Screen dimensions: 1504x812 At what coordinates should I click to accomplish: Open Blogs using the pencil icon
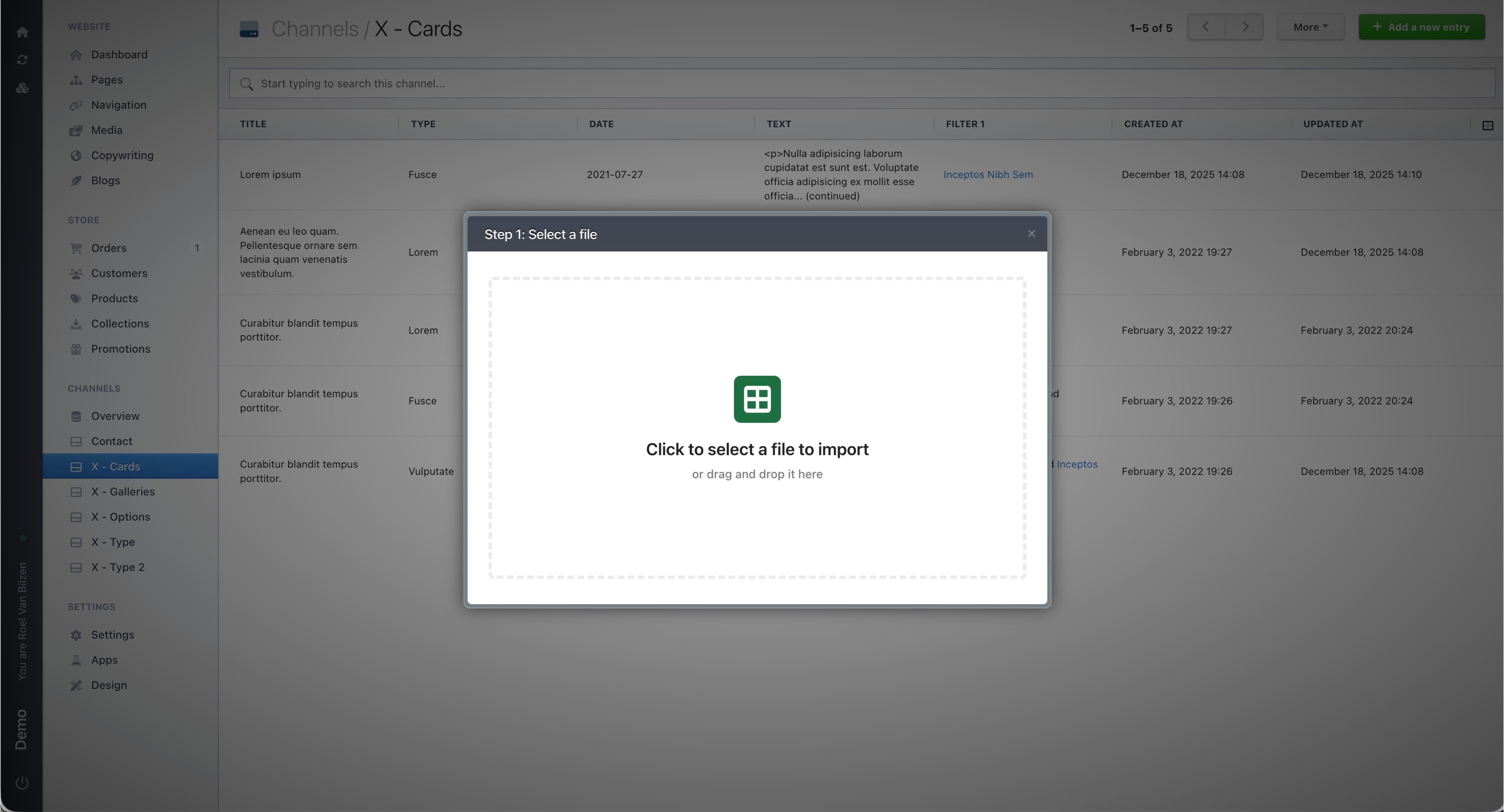(x=77, y=180)
